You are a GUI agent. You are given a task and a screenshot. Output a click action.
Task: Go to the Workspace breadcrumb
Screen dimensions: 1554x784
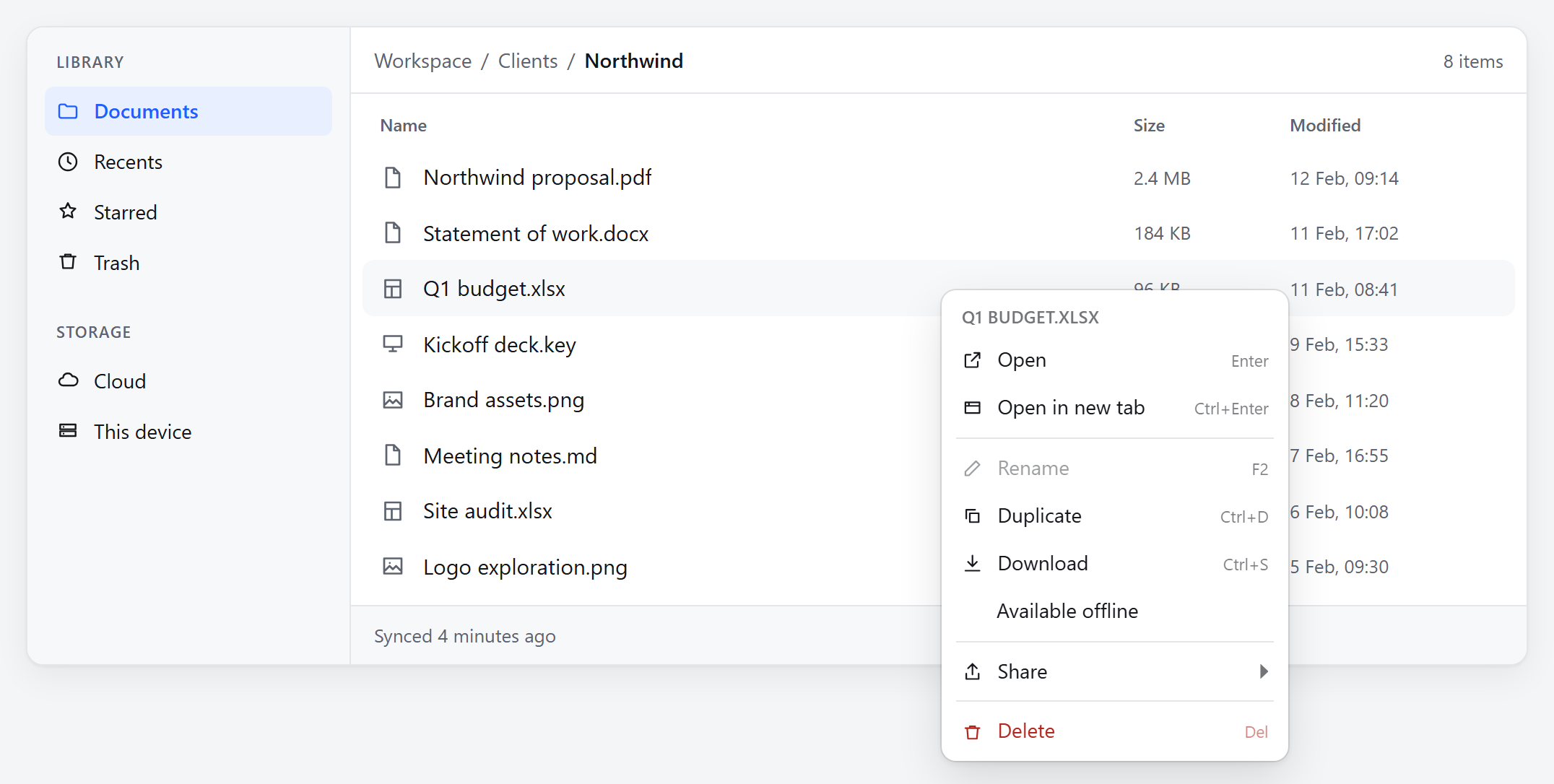click(x=422, y=61)
